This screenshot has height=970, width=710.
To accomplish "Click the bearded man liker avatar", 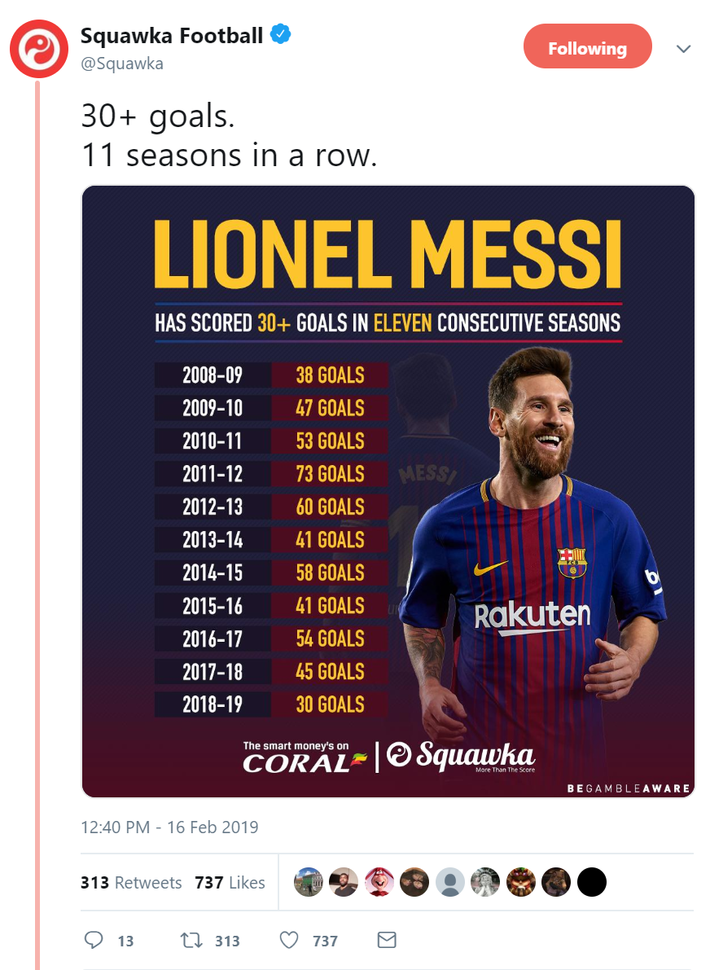I will click(343, 882).
